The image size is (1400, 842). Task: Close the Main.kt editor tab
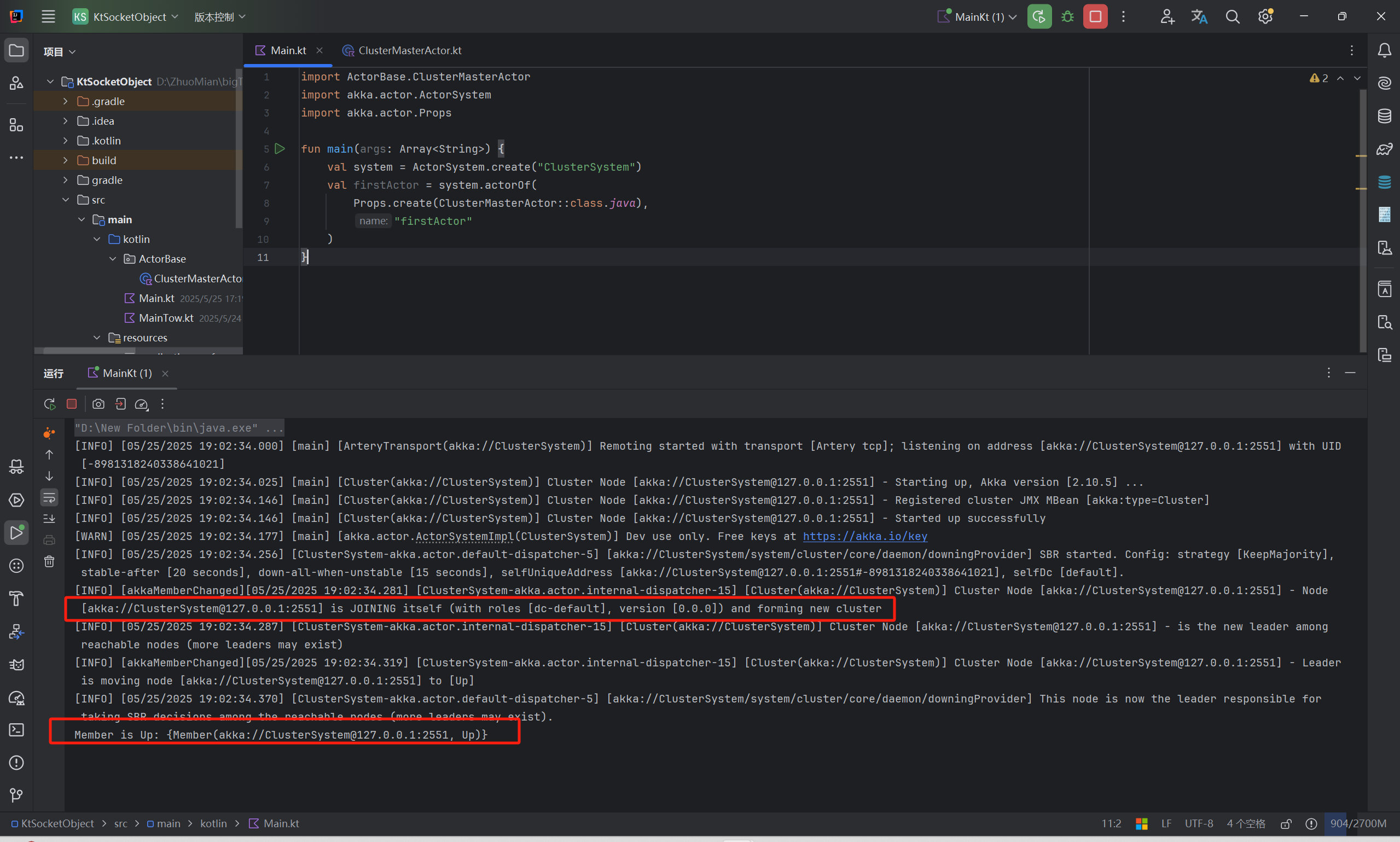[x=319, y=50]
